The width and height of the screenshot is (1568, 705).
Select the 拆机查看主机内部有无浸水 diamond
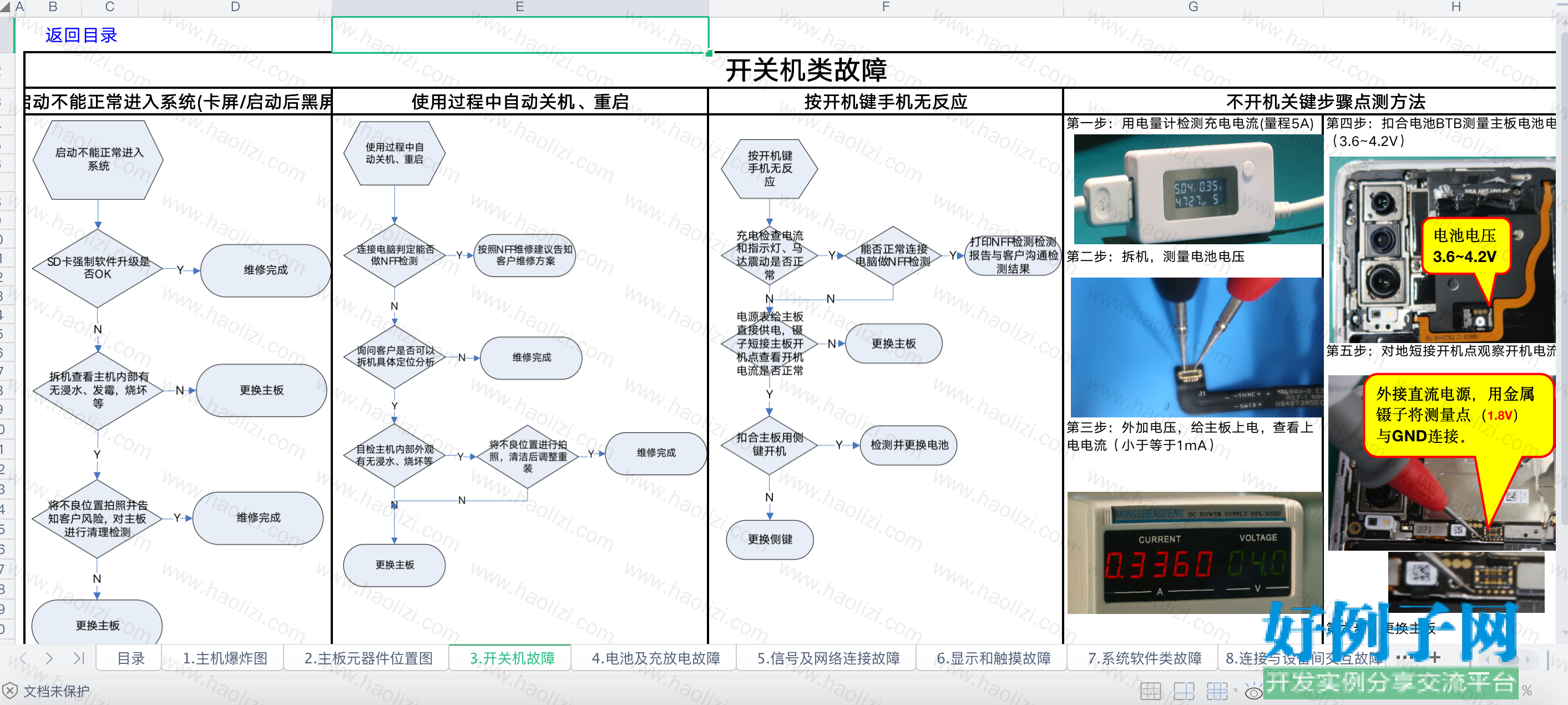click(x=98, y=390)
